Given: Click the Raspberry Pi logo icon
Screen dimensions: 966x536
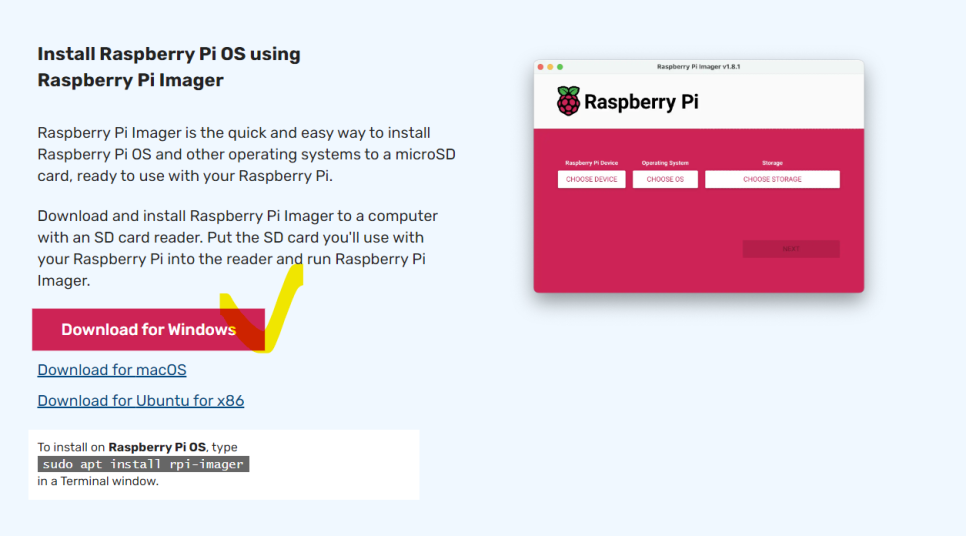Looking at the screenshot, I should click(568, 101).
